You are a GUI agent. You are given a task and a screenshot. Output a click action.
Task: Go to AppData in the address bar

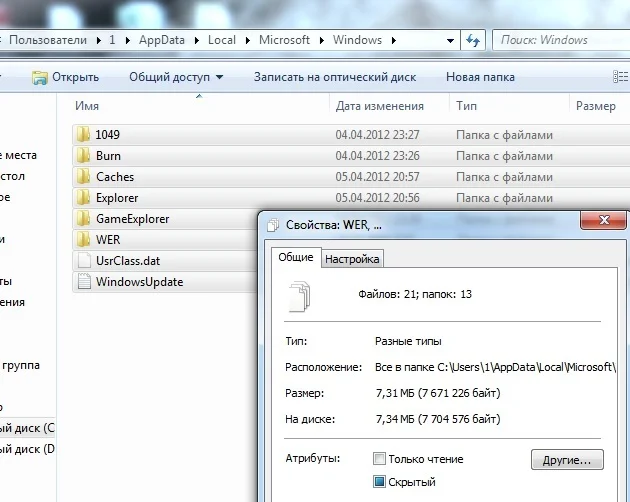(162, 40)
